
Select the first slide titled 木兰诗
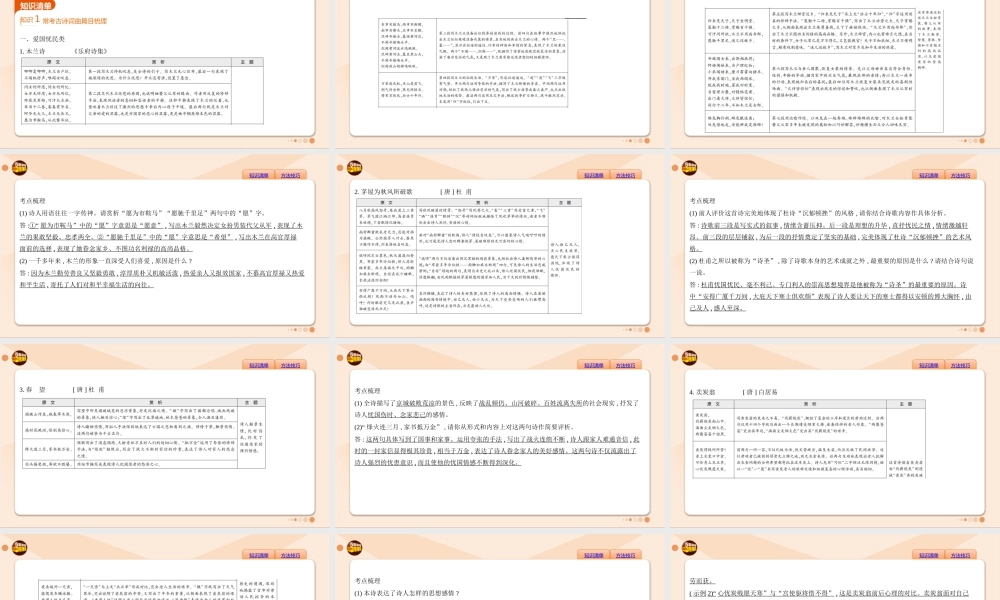165,80
